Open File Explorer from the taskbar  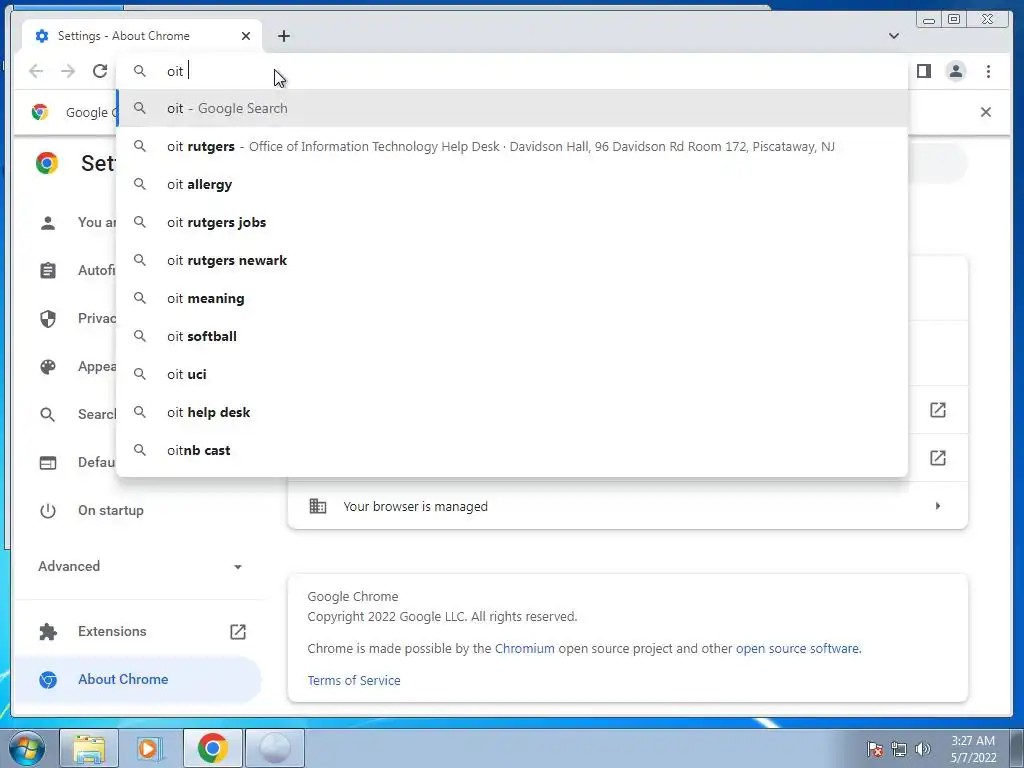(x=89, y=748)
